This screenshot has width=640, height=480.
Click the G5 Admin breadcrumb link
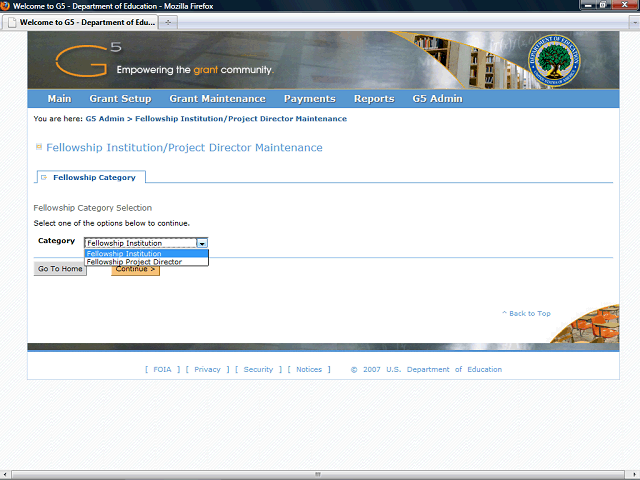pyautogui.click(x=105, y=119)
